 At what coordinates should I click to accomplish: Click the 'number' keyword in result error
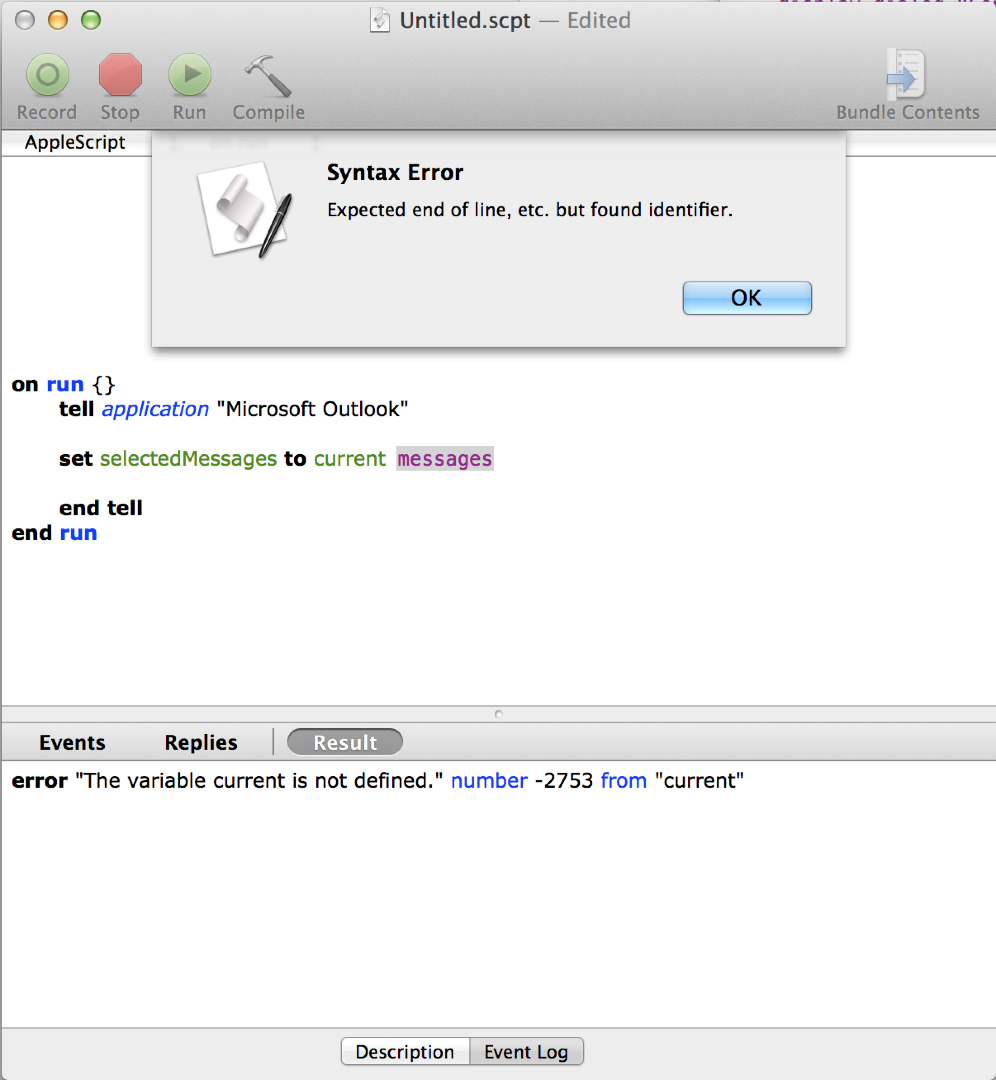pyautogui.click(x=489, y=781)
